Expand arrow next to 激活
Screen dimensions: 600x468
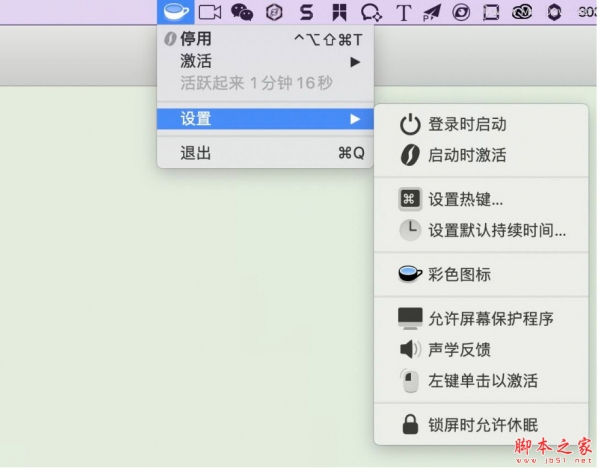[355, 62]
